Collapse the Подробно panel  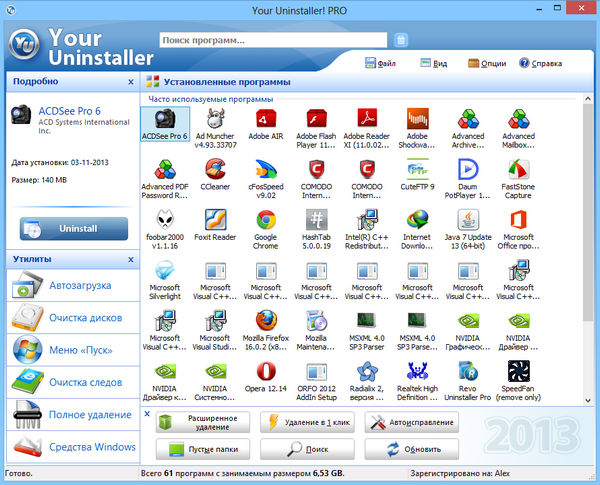(x=131, y=81)
